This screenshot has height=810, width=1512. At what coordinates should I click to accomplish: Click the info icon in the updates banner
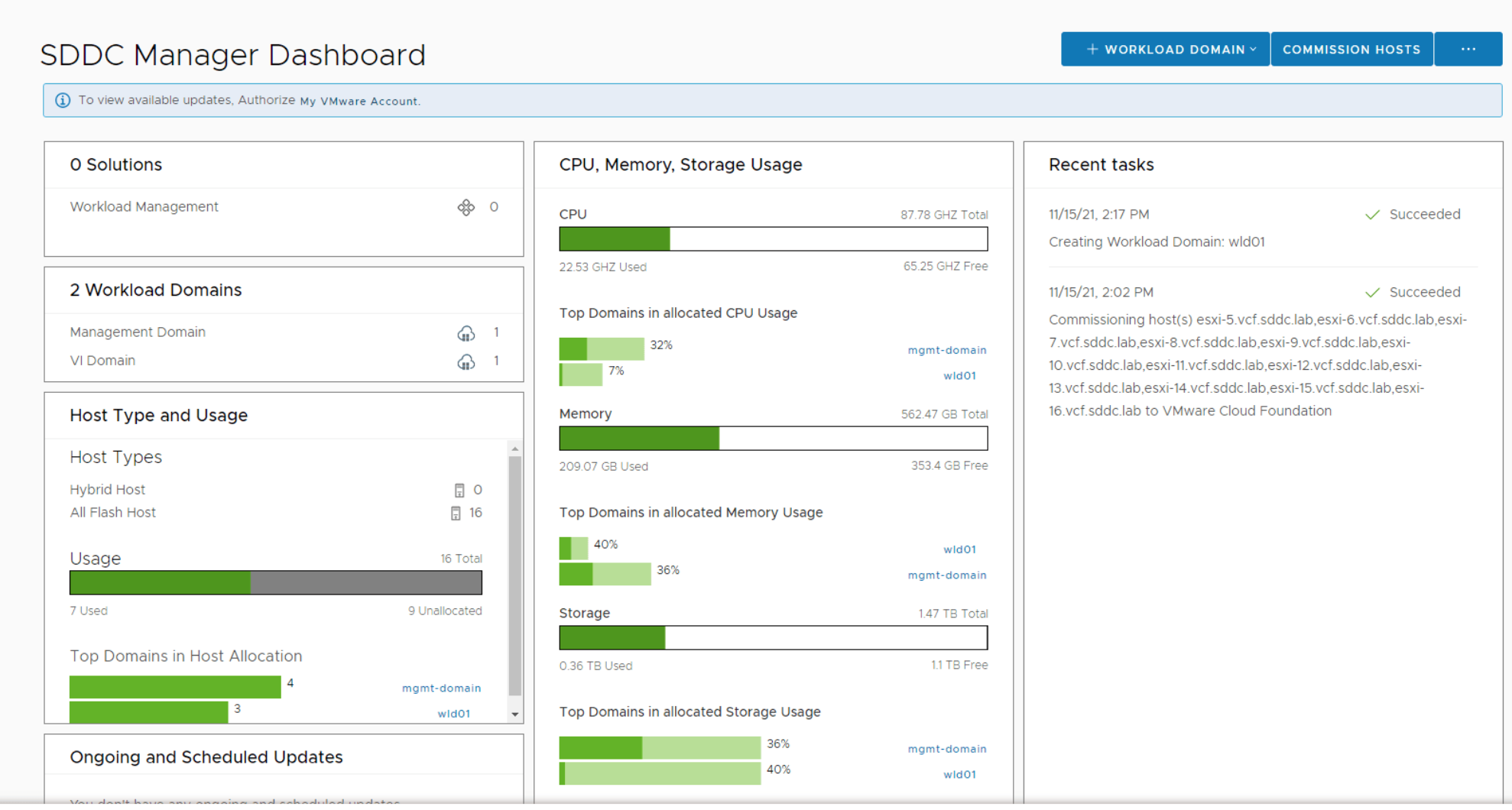click(x=62, y=100)
